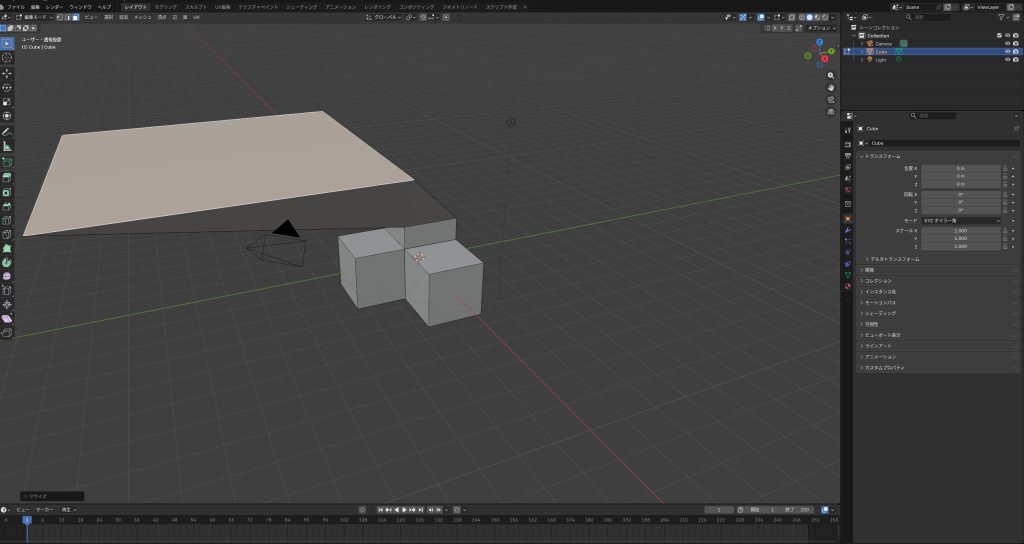Image resolution: width=1024 pixels, height=544 pixels.
Task: Select the Cursor tool in the left toolbar
Action: pyautogui.click(x=7, y=58)
